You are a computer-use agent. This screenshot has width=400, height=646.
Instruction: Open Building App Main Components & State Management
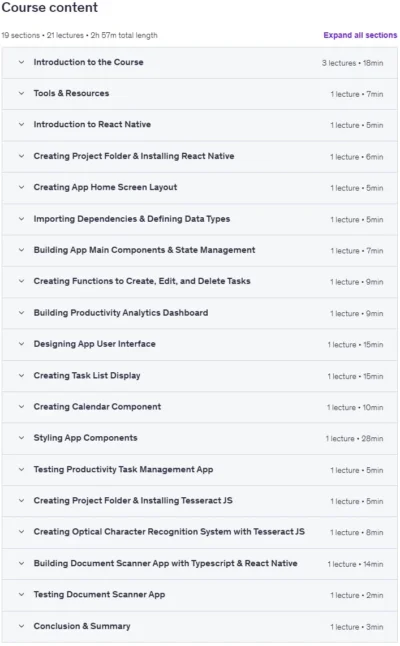click(x=199, y=250)
